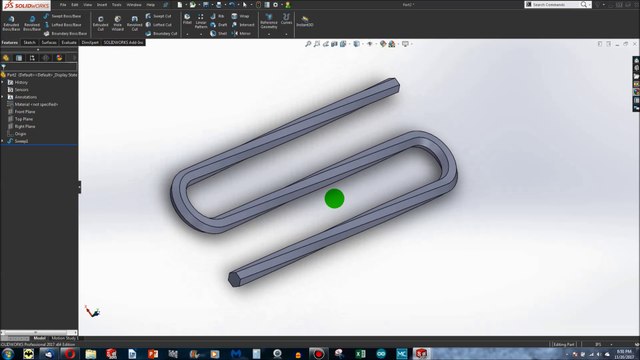The width and height of the screenshot is (640, 360).
Task: Click the Save icon in top toolbar
Action: pos(206,5)
